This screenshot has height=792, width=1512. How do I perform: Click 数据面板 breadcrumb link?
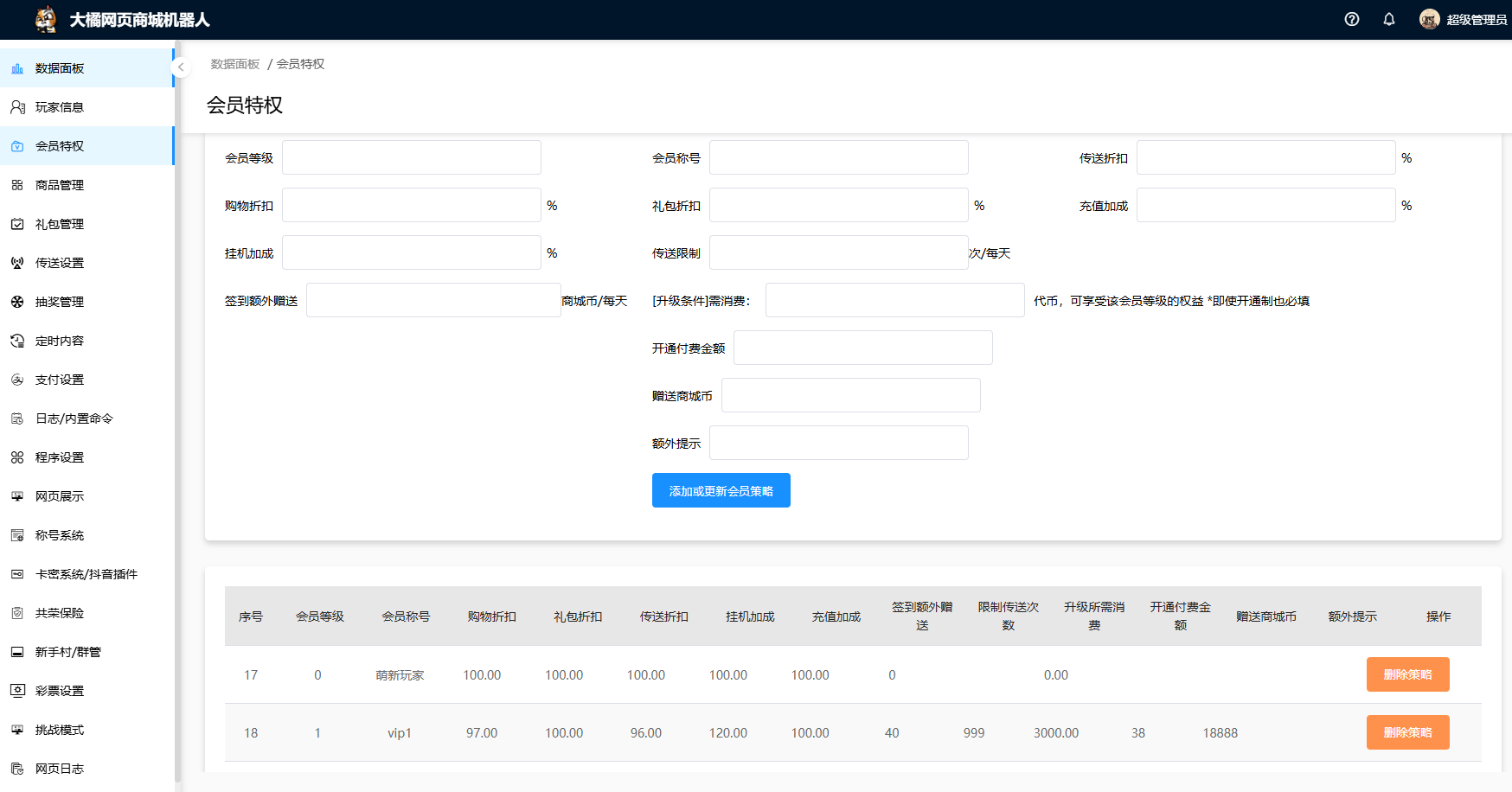(235, 64)
